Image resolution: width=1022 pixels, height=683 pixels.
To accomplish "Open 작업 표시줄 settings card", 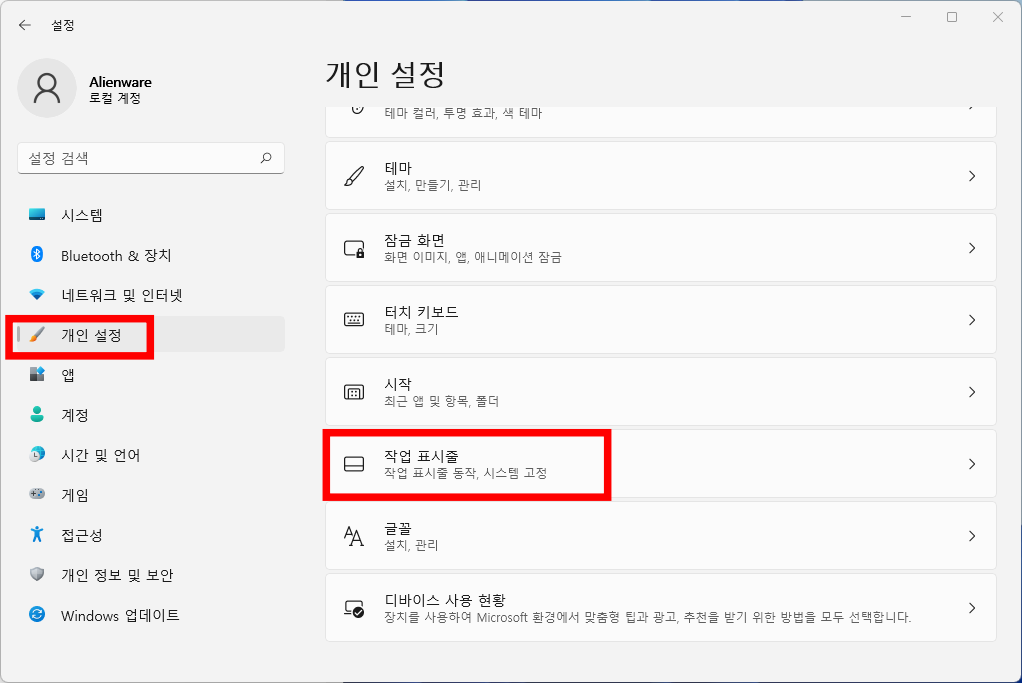I will pyautogui.click(x=661, y=464).
